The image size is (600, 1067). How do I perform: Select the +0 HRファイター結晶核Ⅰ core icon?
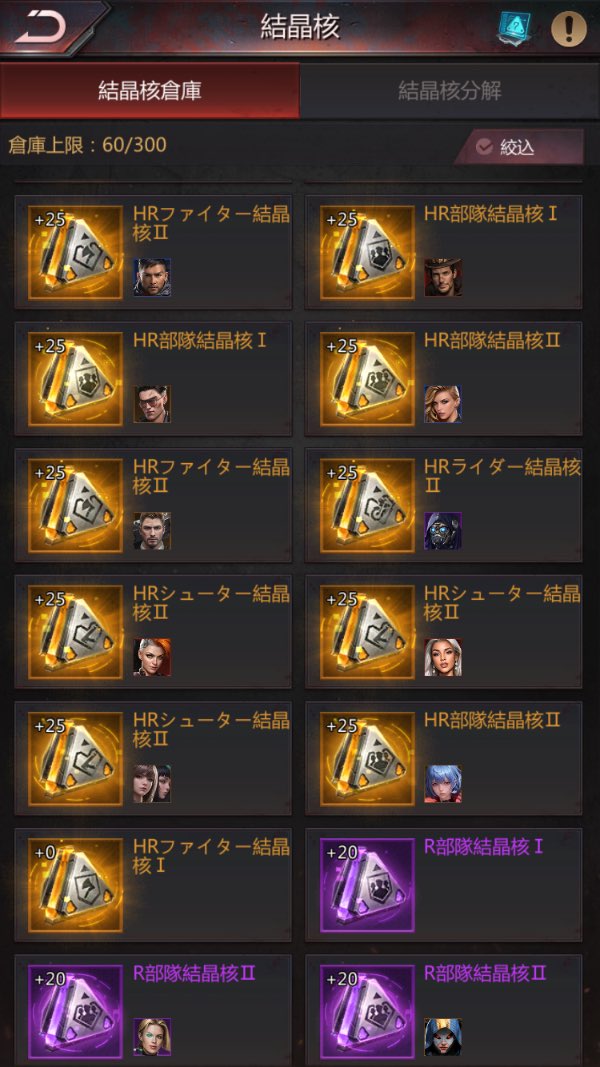(76, 885)
